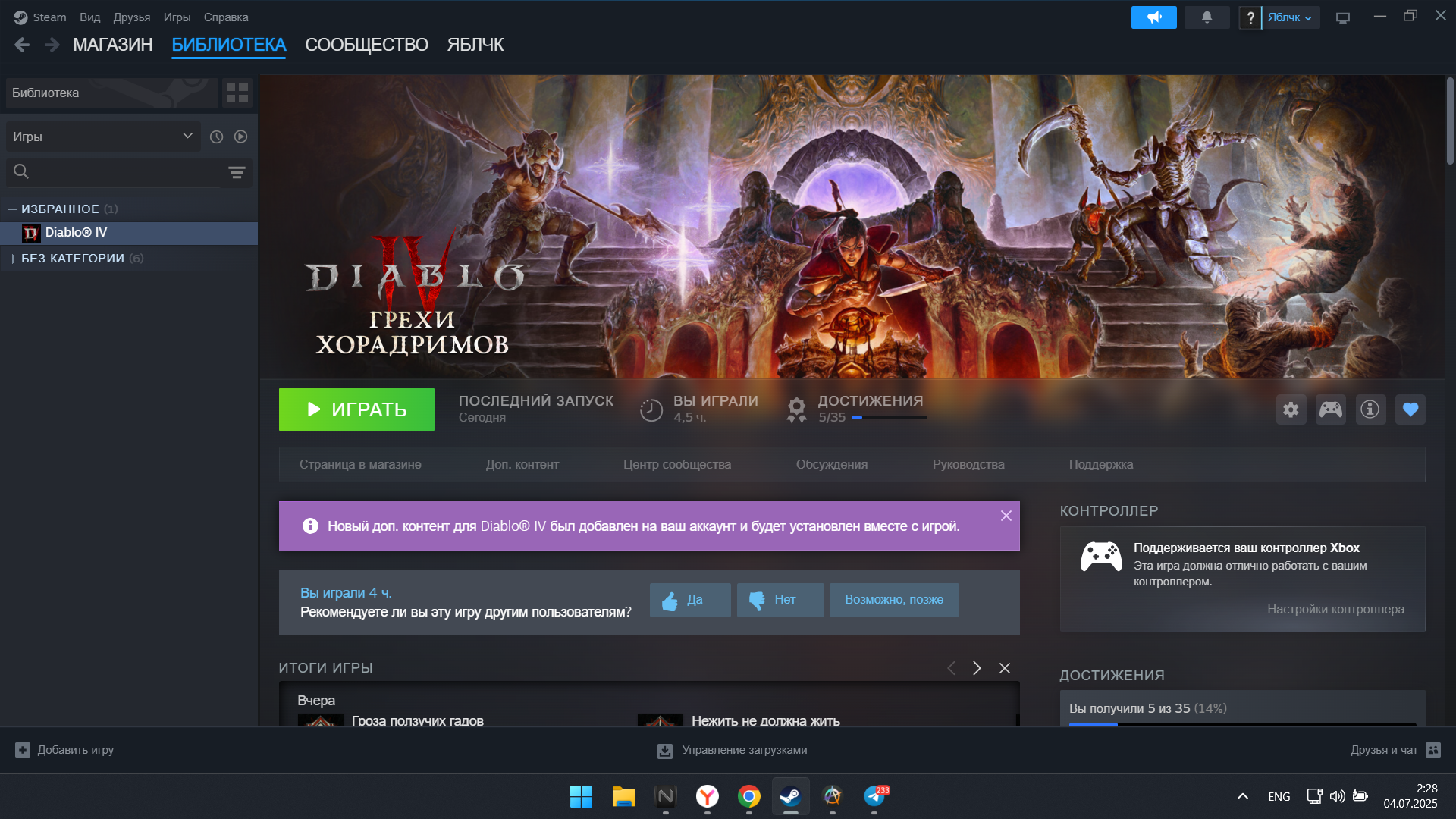Sort by recent activity clock icon
The image size is (1456, 819).
(216, 136)
